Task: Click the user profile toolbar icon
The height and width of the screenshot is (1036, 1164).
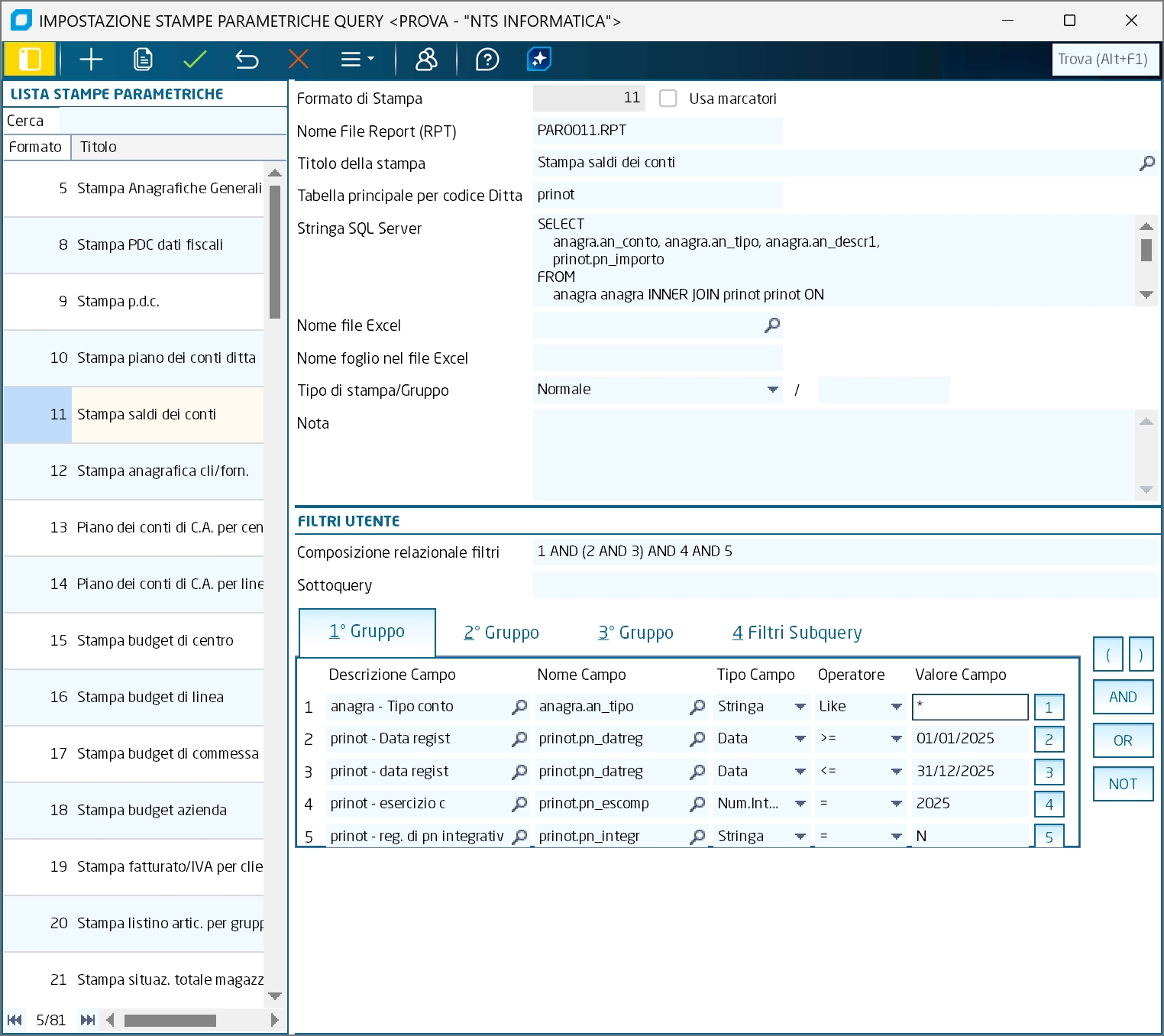Action: click(x=426, y=60)
